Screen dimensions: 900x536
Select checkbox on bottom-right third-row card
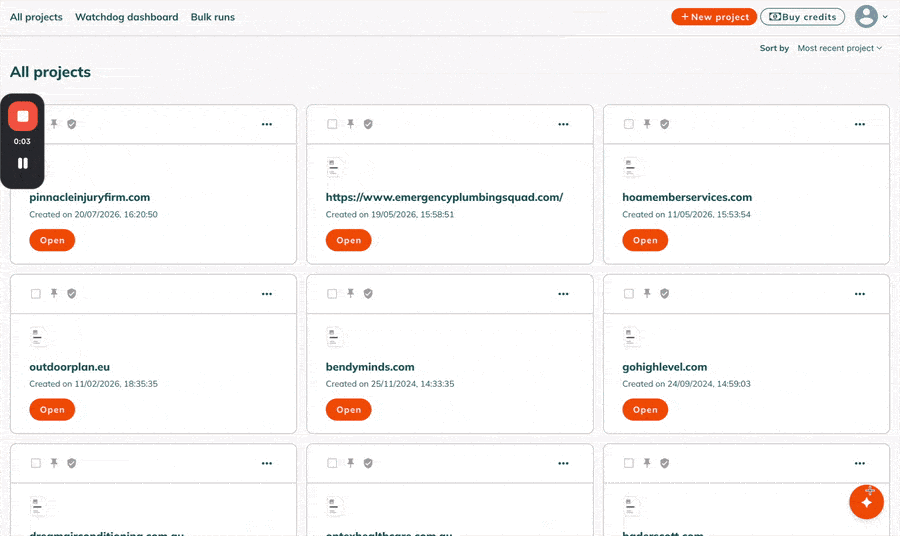[x=629, y=463]
